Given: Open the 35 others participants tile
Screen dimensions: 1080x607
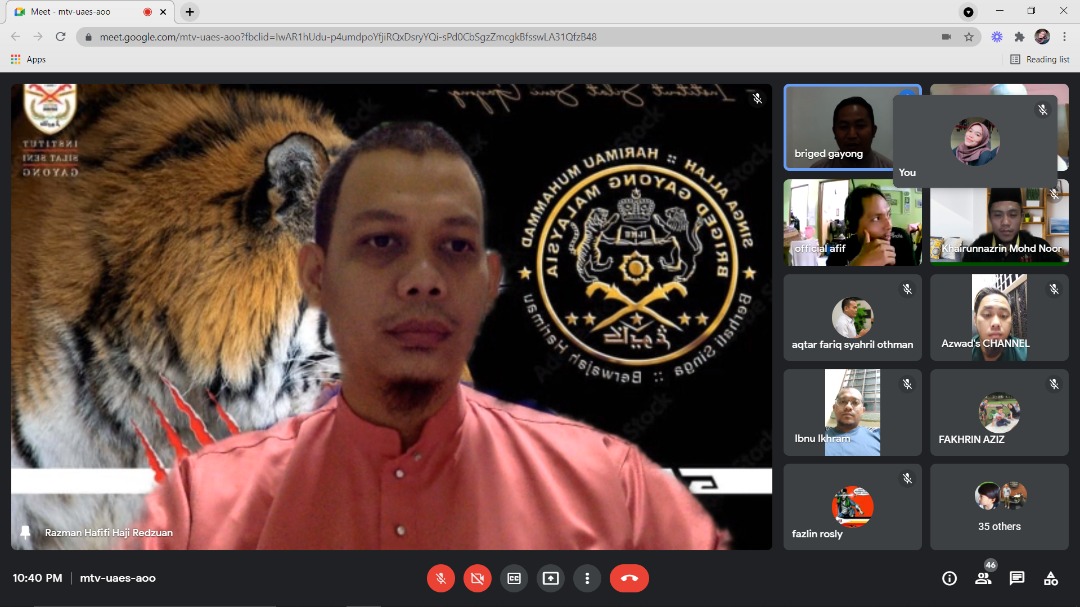Looking at the screenshot, I should (x=999, y=507).
